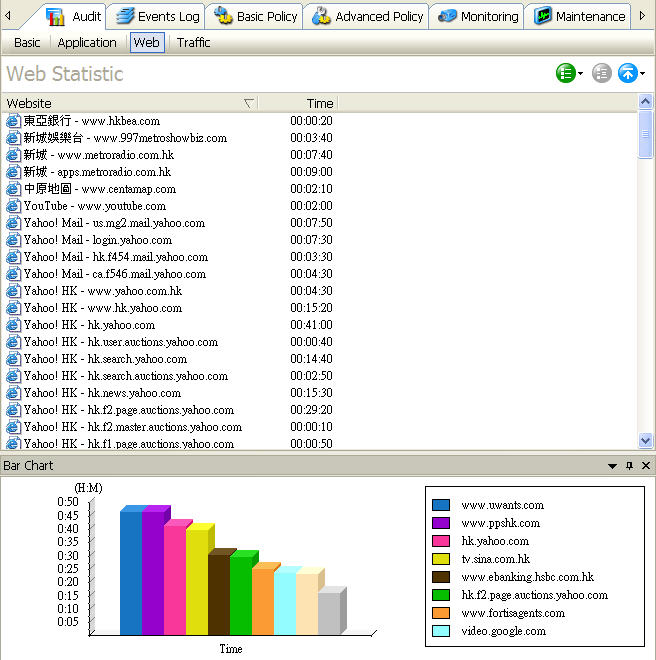Open the Advanced Policy tab
The height and width of the screenshot is (660, 656).
click(x=367, y=16)
